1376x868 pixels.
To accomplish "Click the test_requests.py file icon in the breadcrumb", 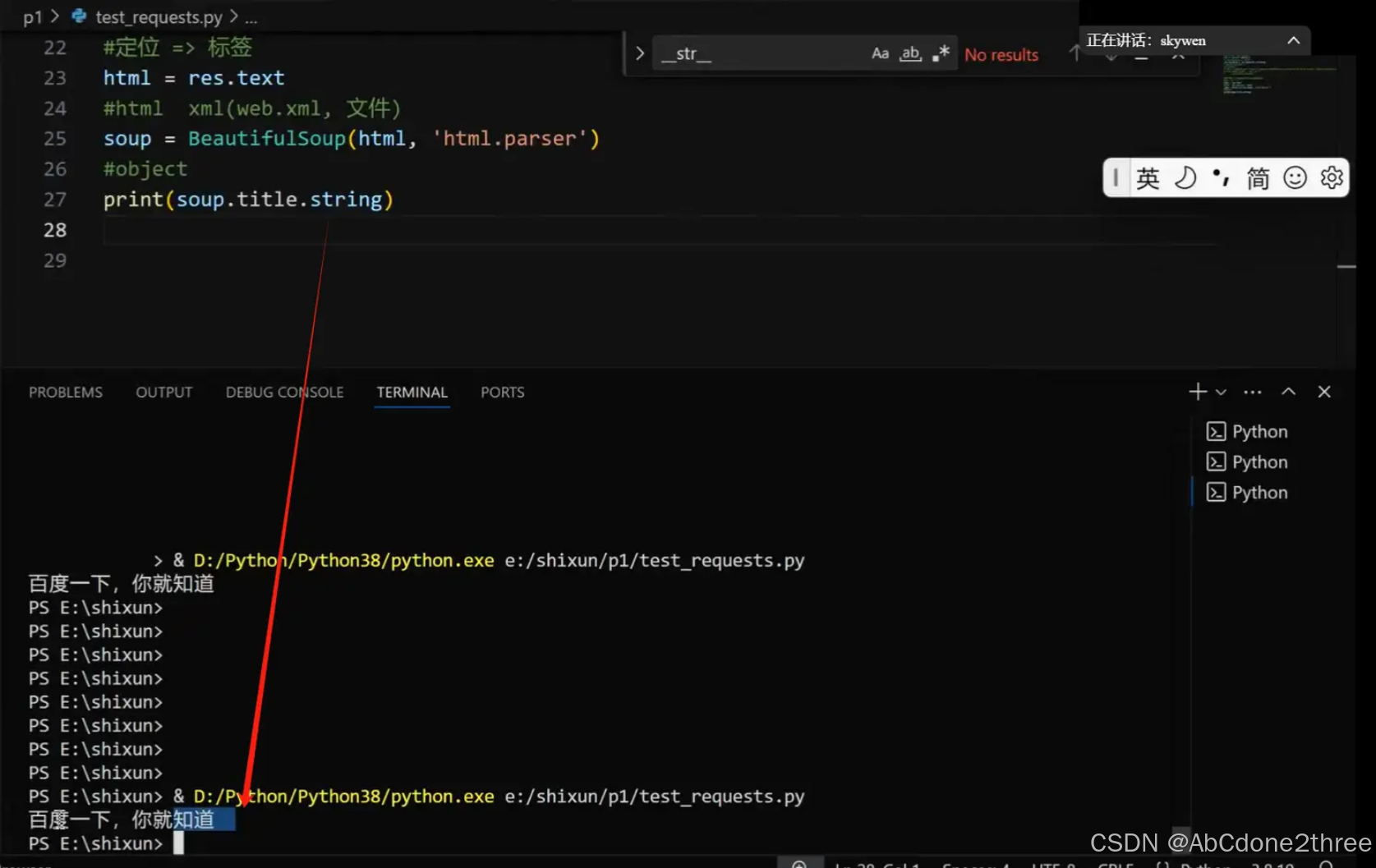I will point(78,16).
